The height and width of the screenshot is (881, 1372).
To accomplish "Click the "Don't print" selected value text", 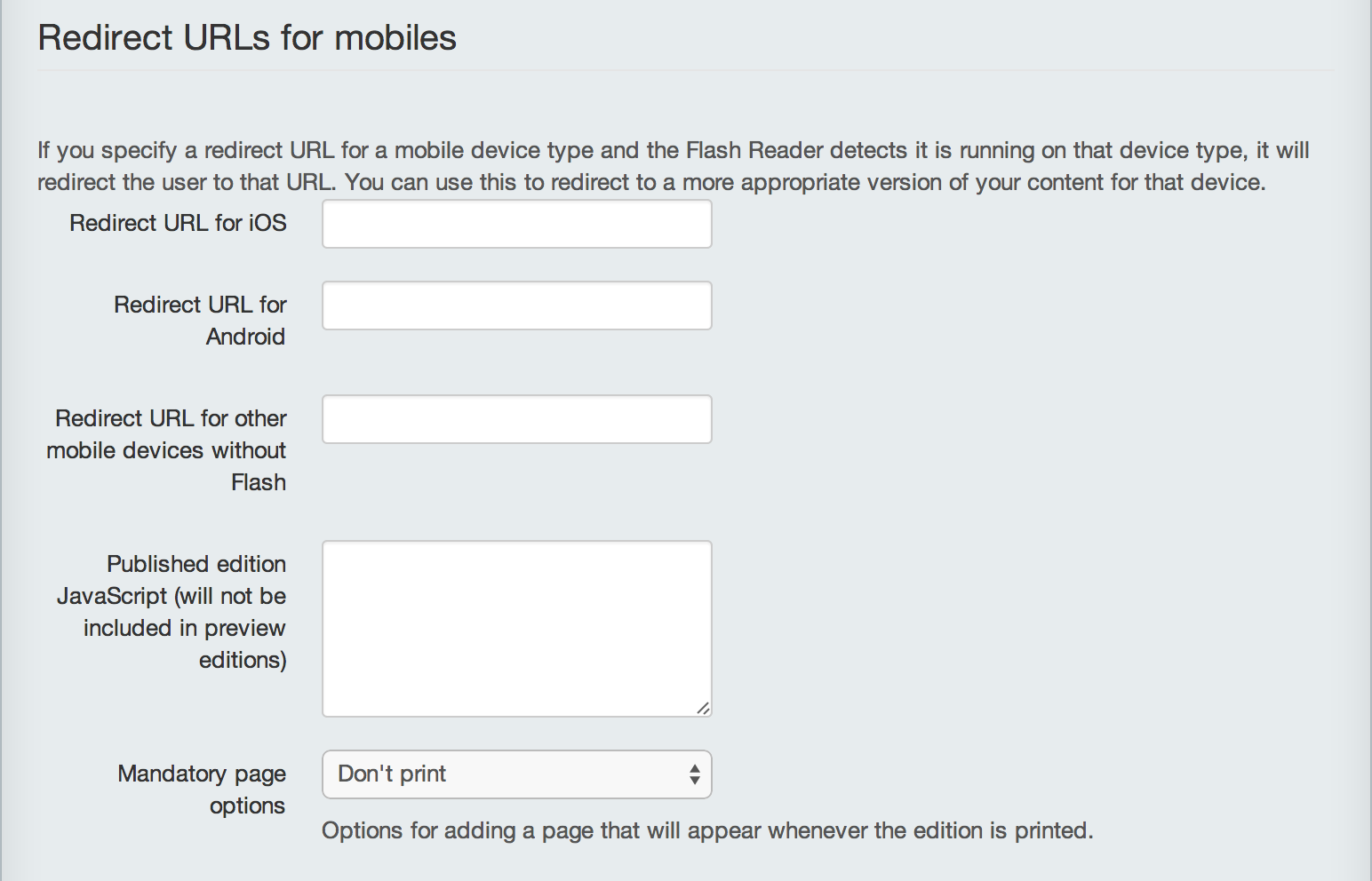I will pyautogui.click(x=392, y=774).
